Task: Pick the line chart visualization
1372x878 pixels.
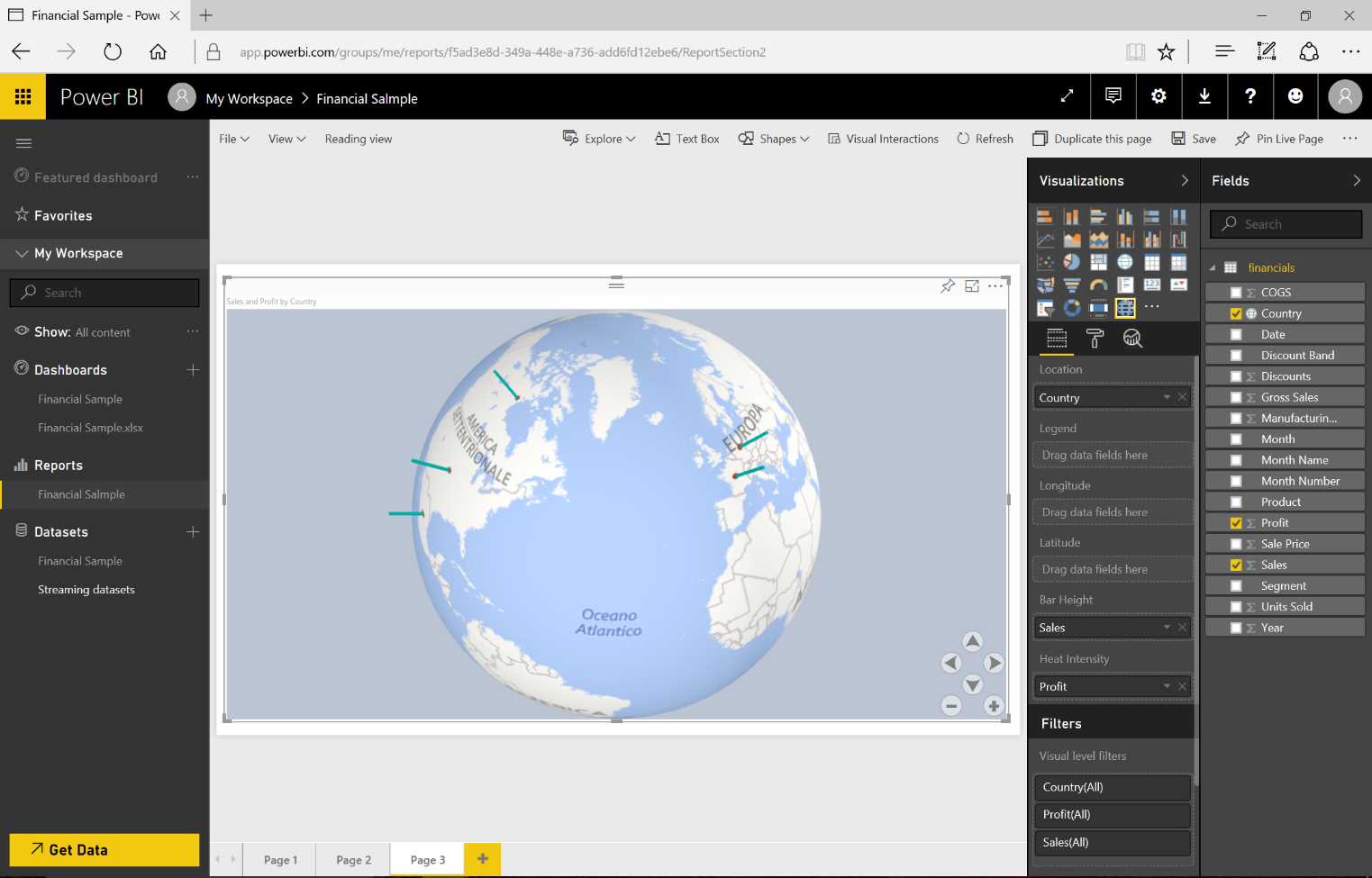Action: point(1045,240)
